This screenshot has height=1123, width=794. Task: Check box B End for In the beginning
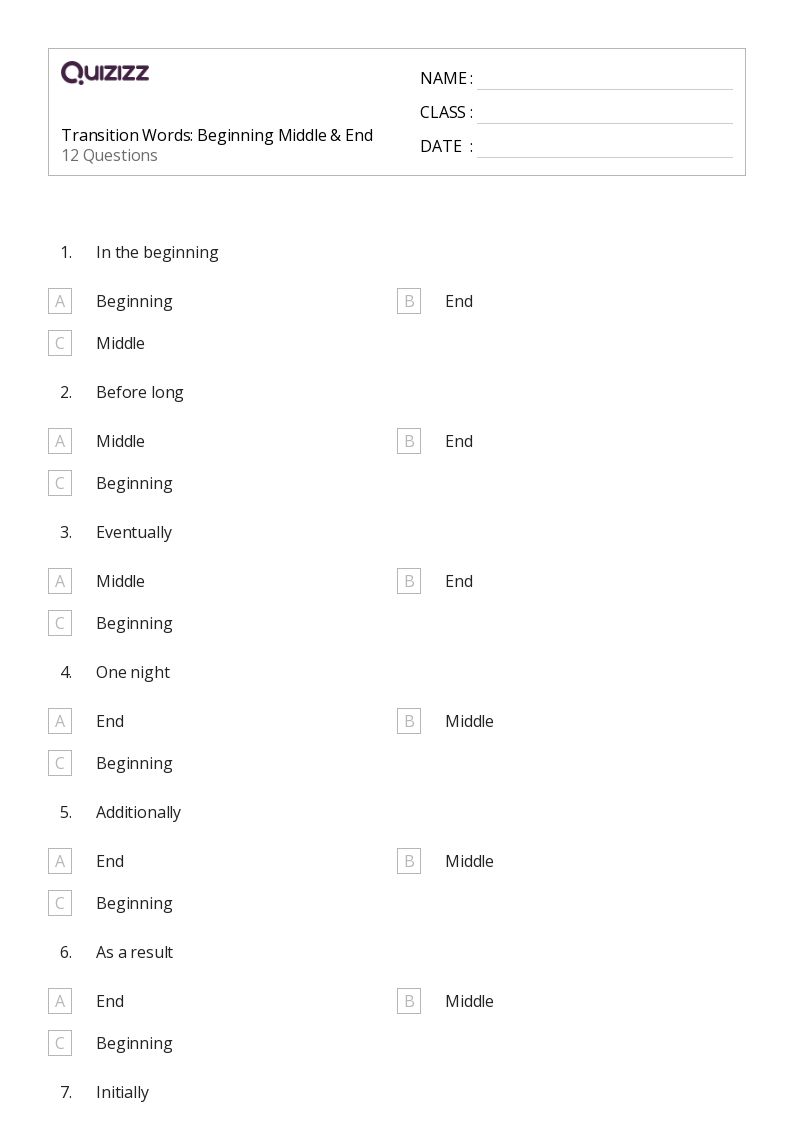pyautogui.click(x=409, y=302)
